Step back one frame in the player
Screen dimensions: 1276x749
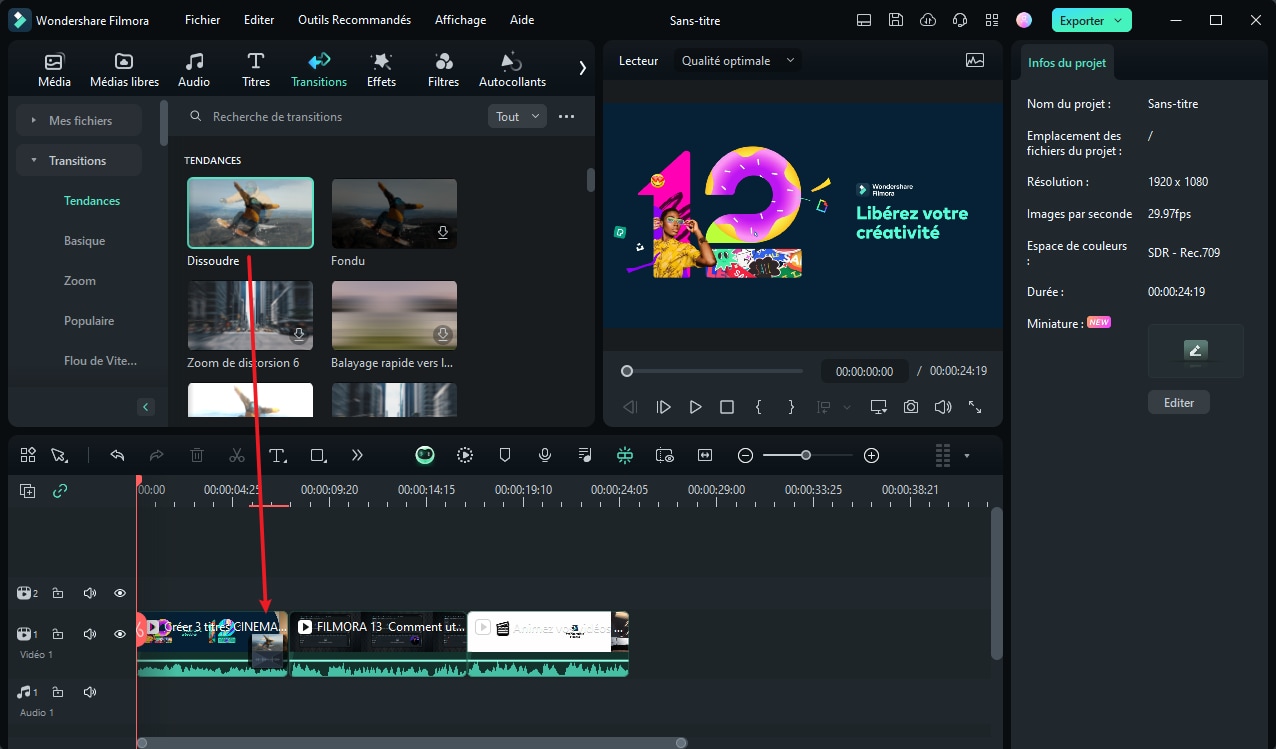point(630,407)
